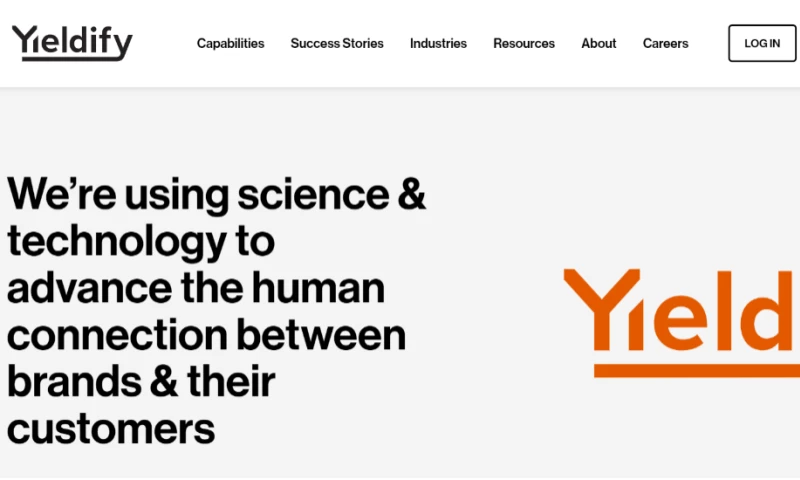
Task: Click the word "customers" in the headline
Action: pos(111,428)
